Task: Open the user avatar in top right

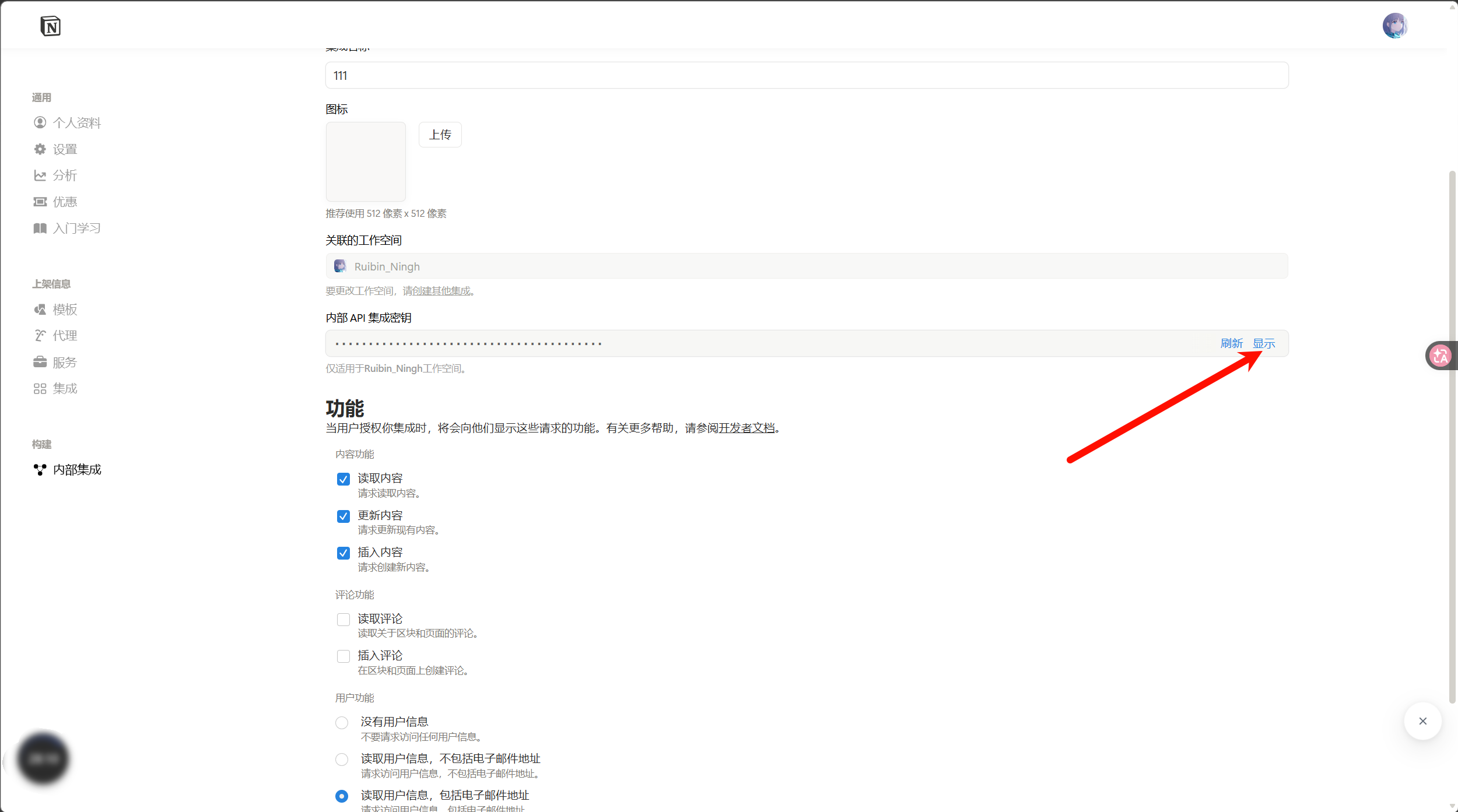Action: coord(1394,26)
